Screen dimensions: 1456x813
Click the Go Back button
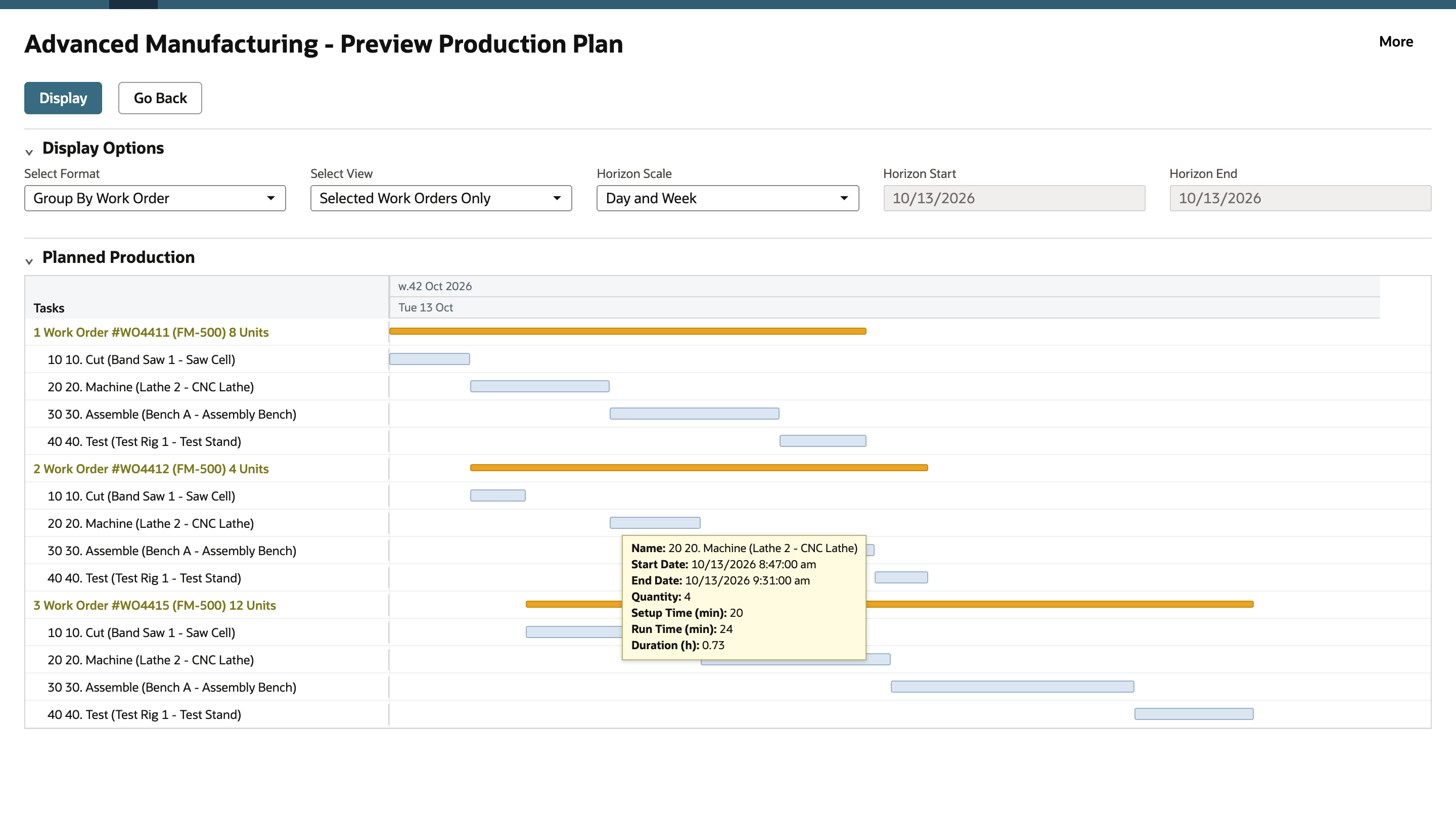click(160, 98)
